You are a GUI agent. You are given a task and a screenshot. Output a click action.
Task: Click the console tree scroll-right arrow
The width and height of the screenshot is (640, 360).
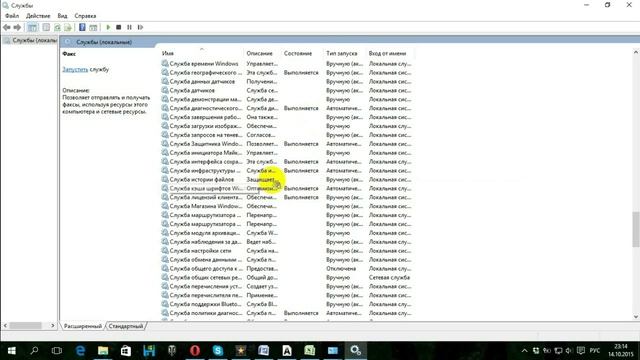tap(53, 326)
